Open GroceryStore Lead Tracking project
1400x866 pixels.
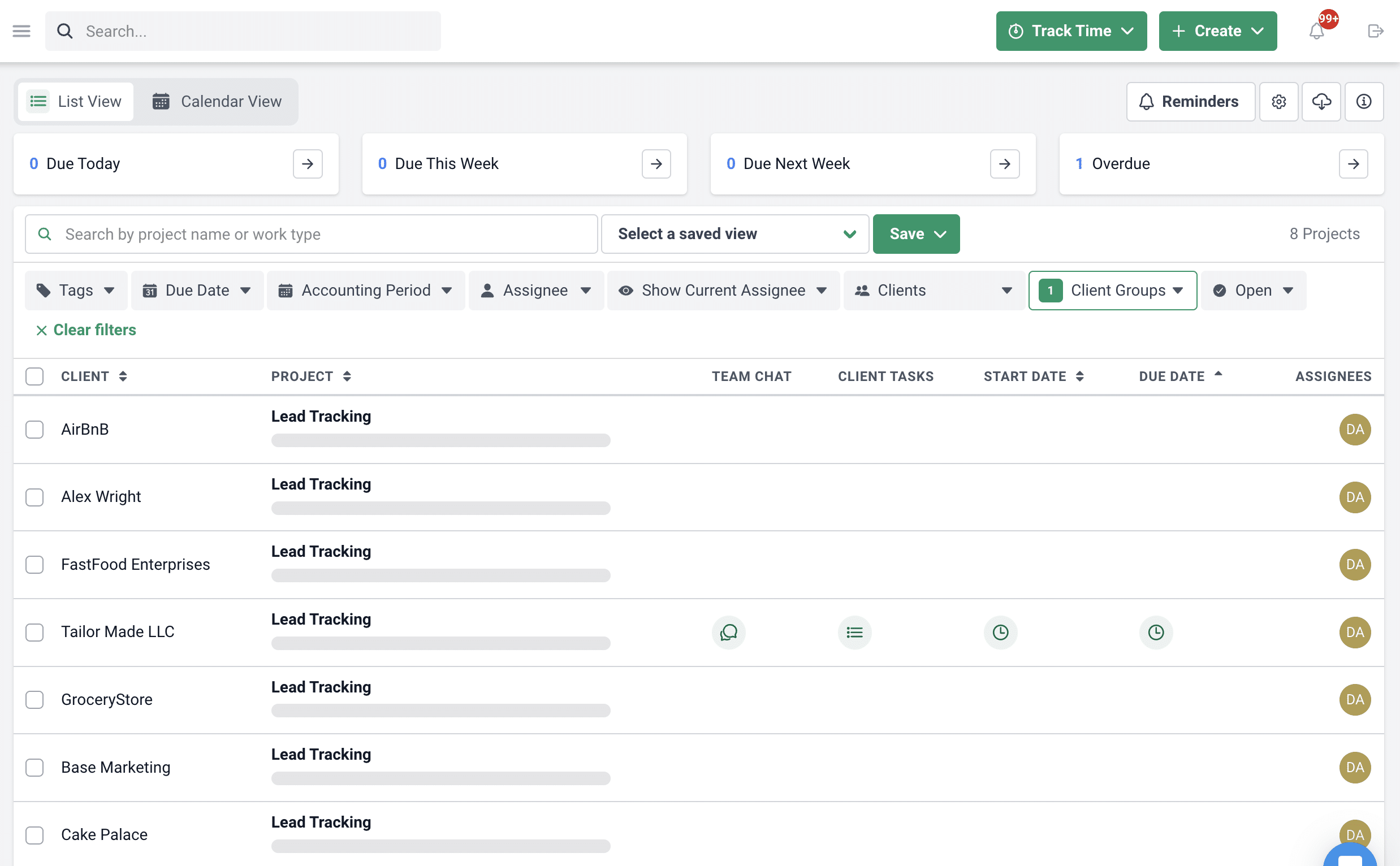[x=321, y=687]
